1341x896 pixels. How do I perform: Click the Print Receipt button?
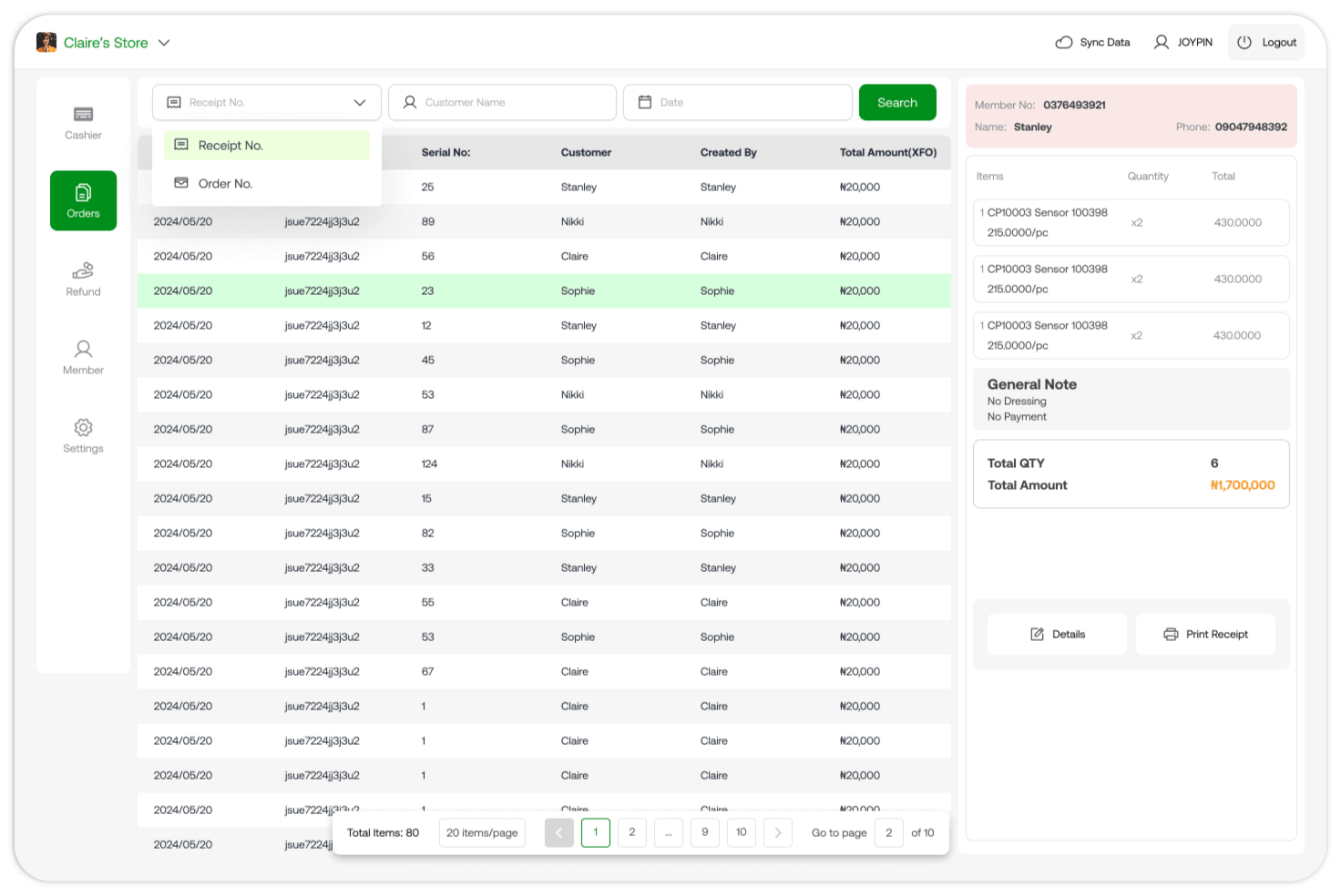click(x=1205, y=635)
